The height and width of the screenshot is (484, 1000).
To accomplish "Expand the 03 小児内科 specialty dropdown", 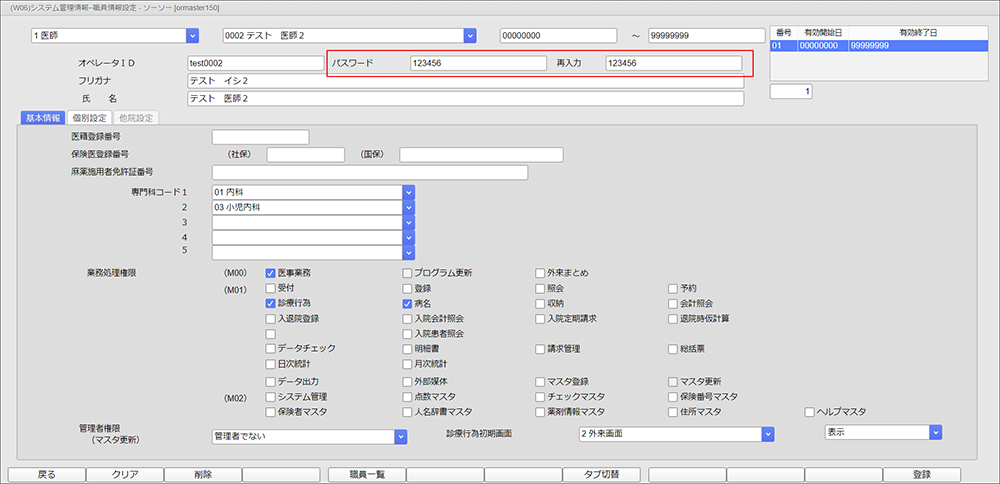I will 409,207.
